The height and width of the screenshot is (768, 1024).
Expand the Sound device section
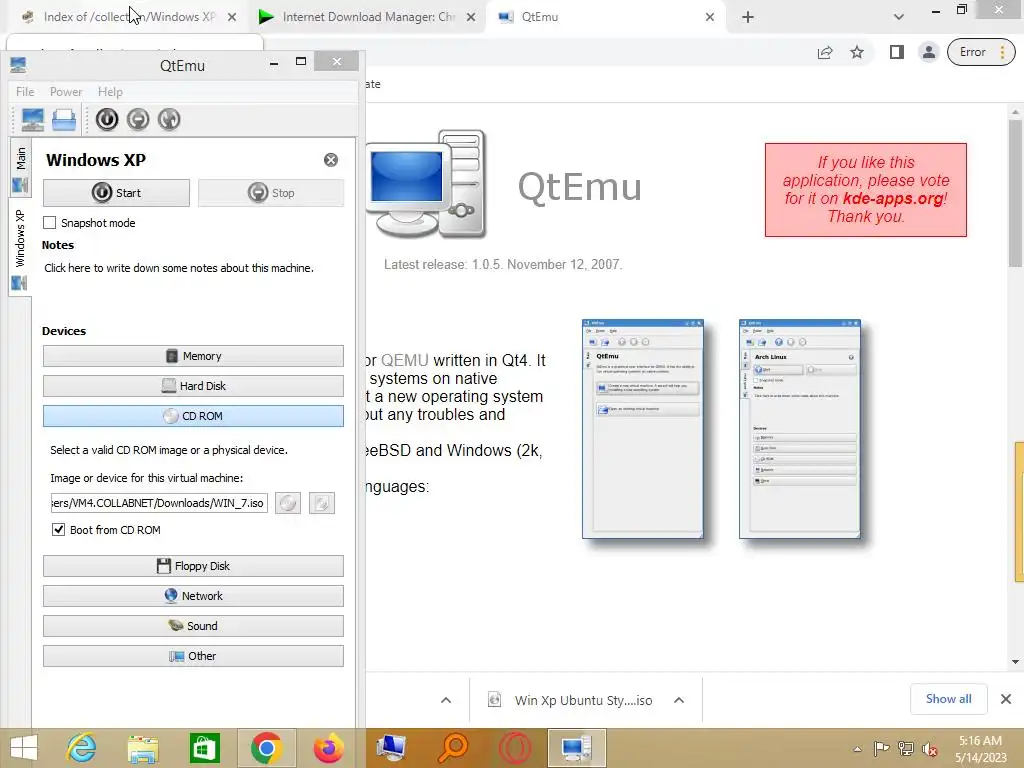click(x=193, y=626)
